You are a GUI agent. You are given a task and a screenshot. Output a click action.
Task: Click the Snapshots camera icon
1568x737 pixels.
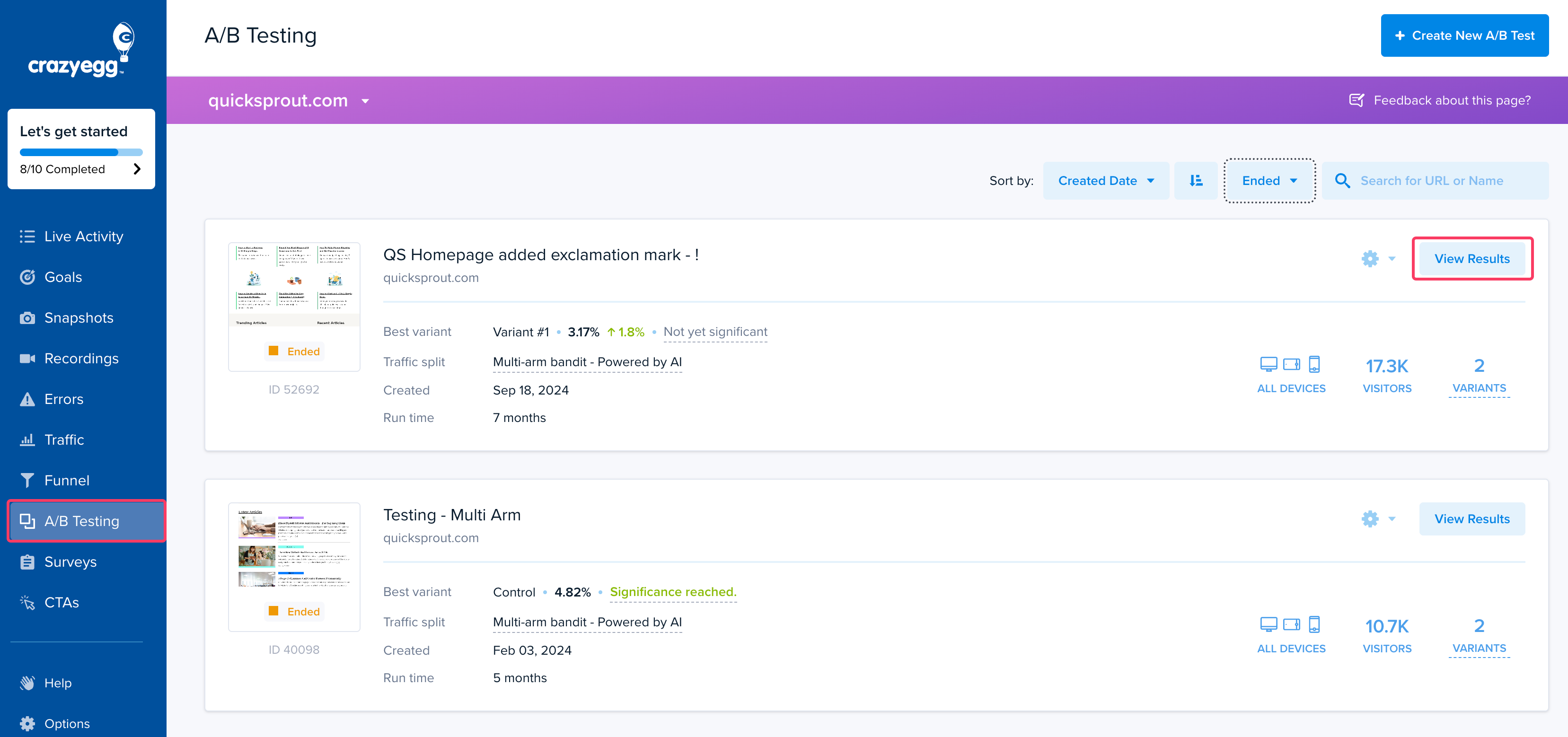[27, 318]
